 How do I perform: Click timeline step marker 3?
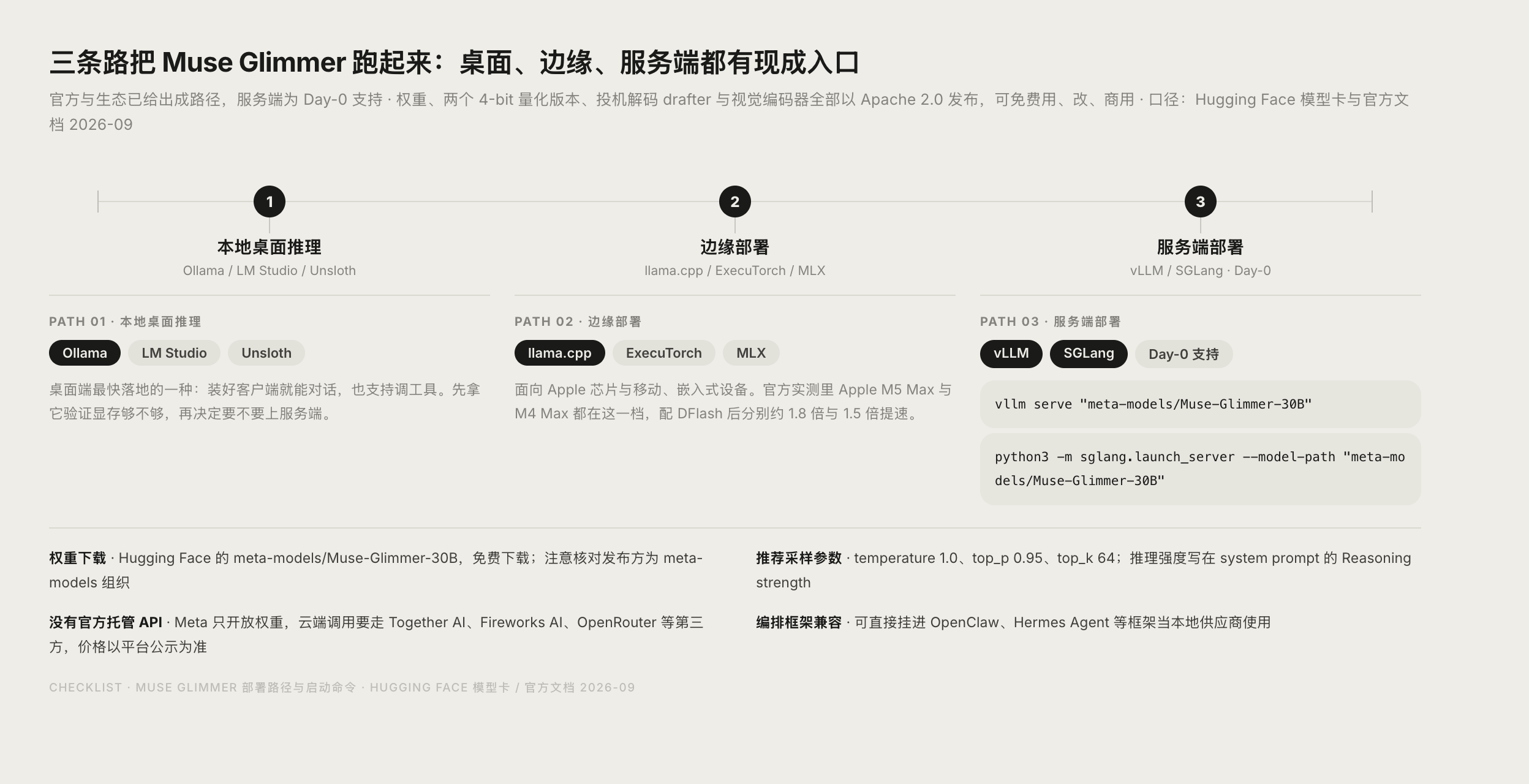1201,202
